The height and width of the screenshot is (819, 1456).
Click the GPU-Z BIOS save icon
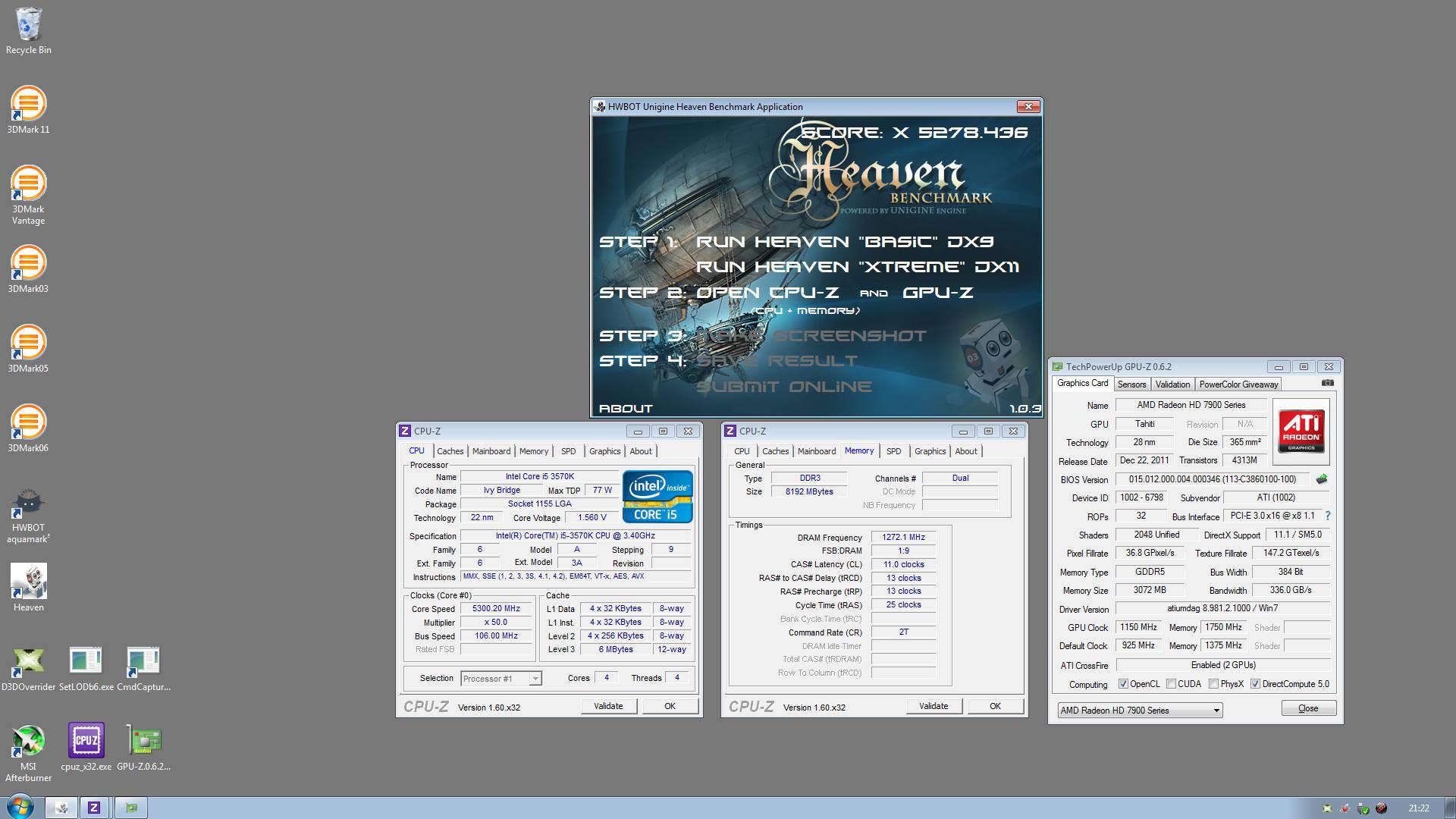(1322, 479)
